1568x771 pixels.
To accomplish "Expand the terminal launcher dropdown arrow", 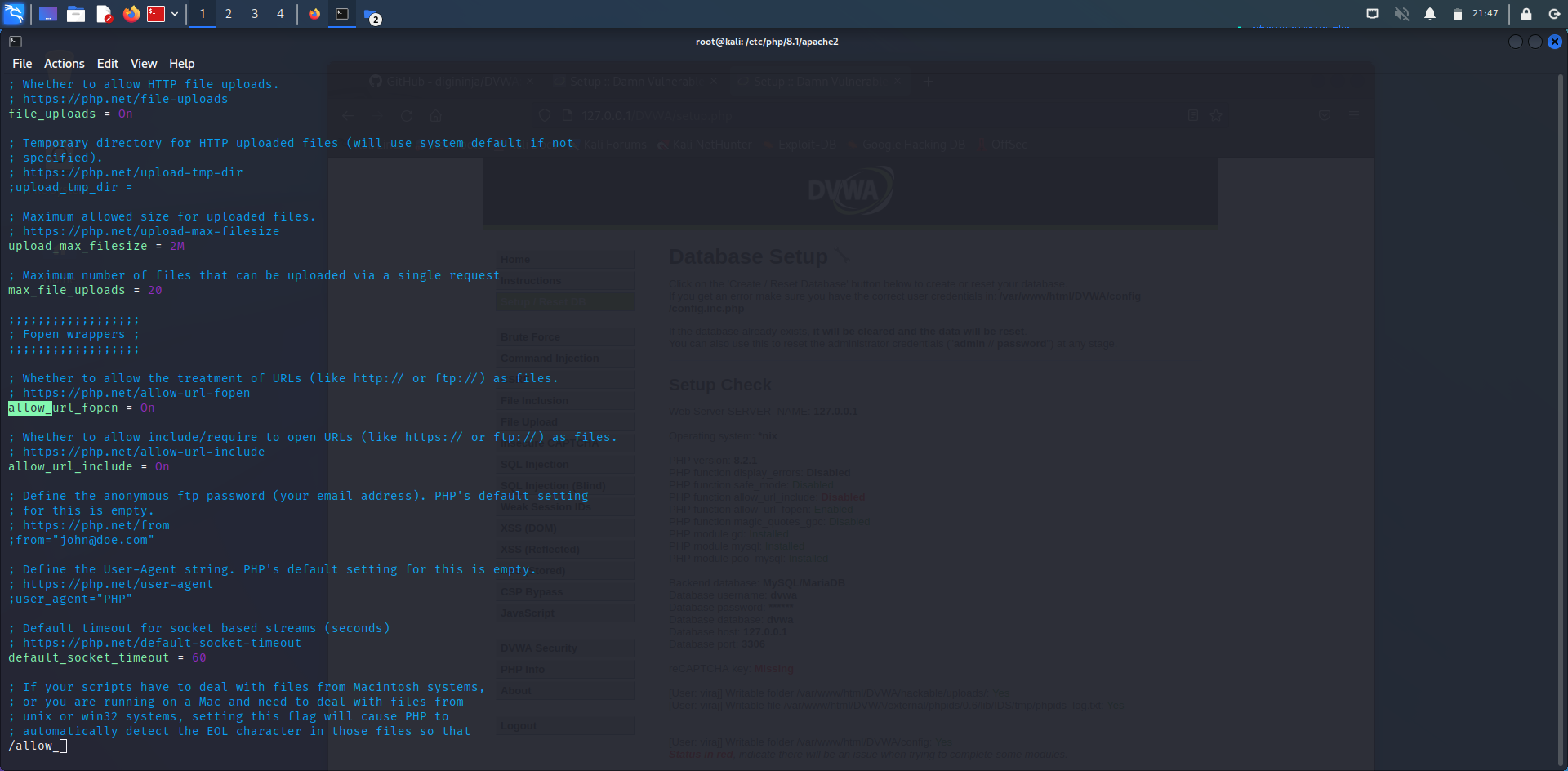I will (175, 13).
